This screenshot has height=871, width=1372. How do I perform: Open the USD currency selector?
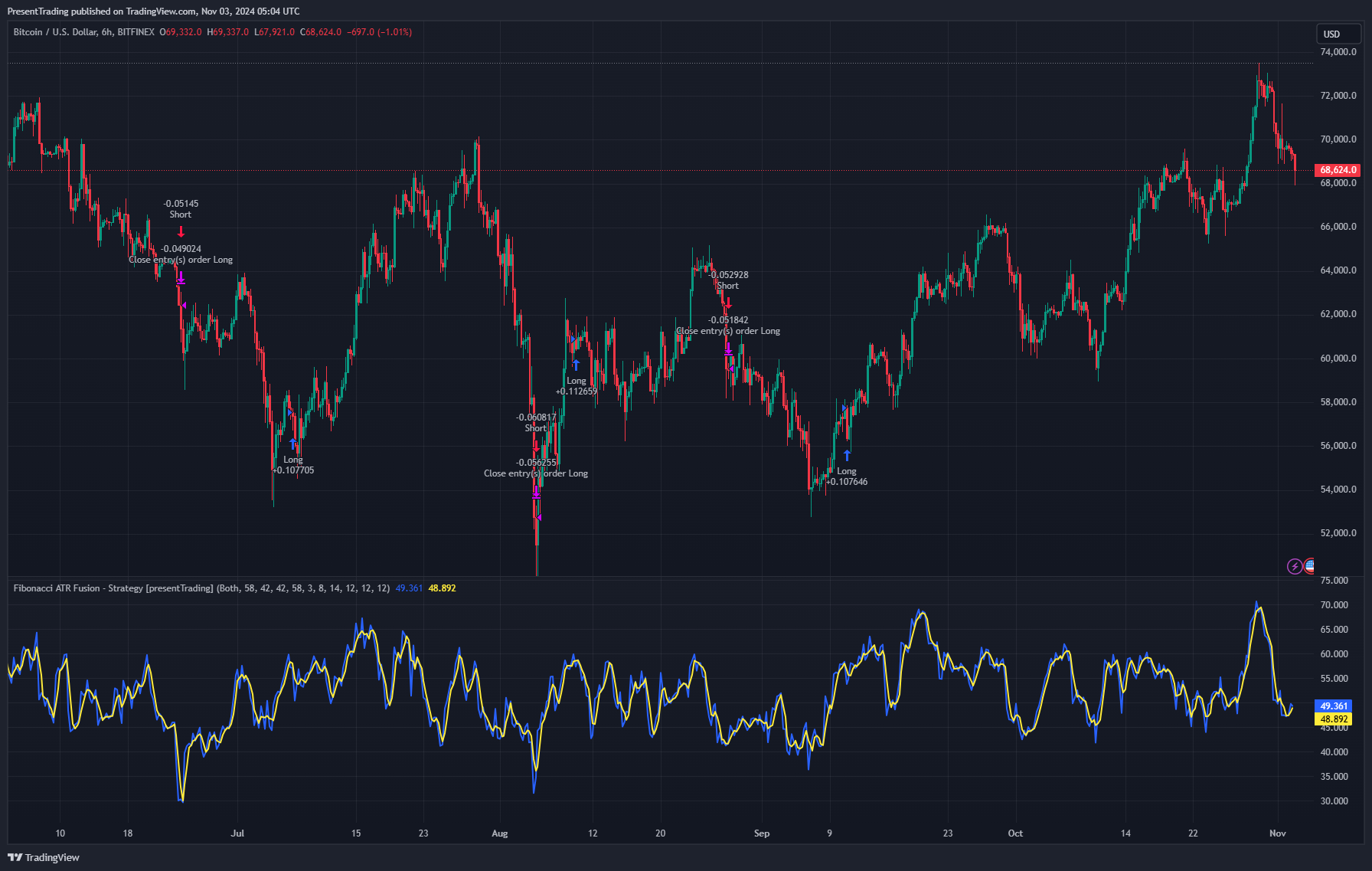pos(1338,34)
